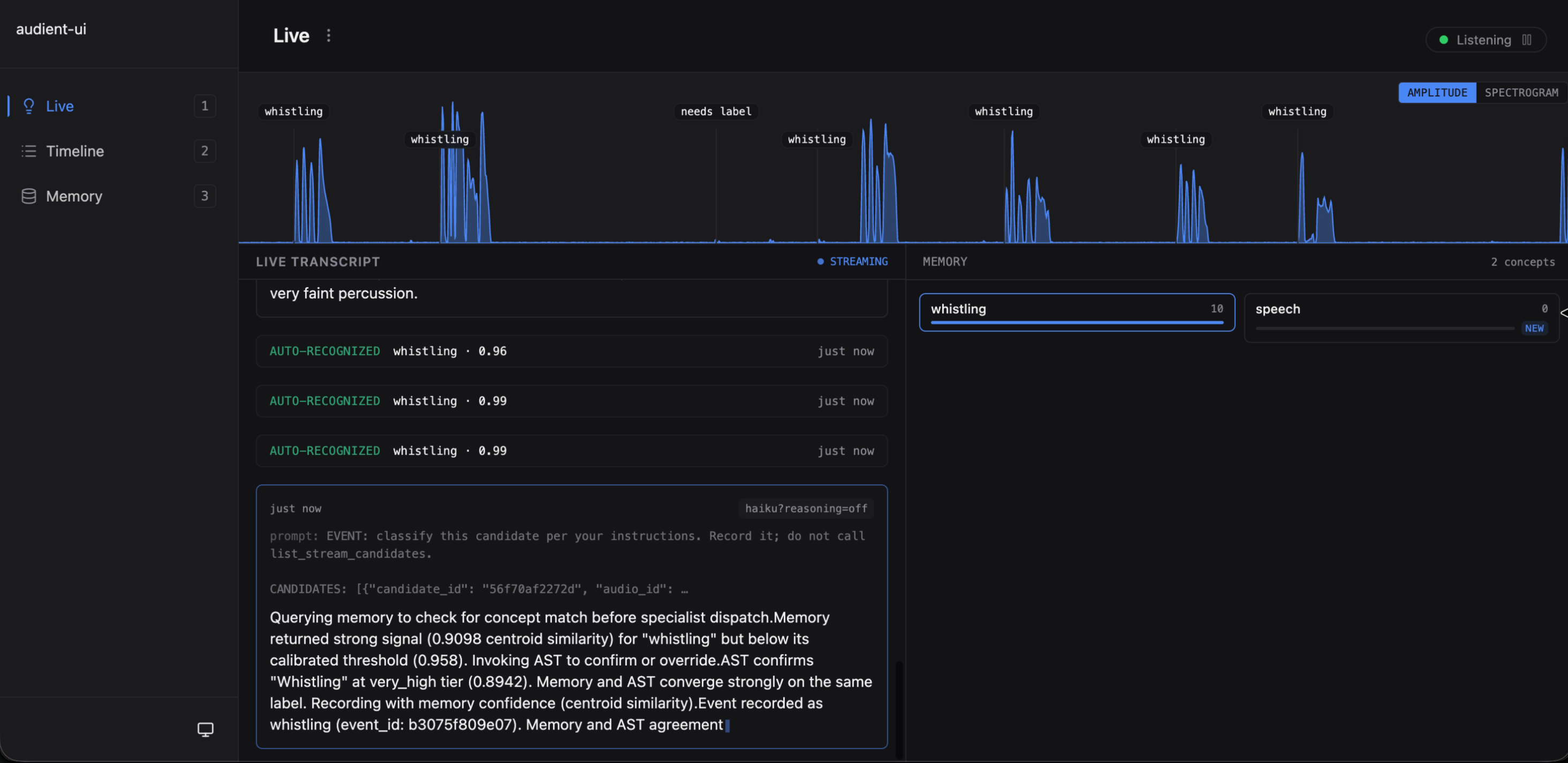Click the pause icon in Listening pill
The width and height of the screenshot is (1568, 763).
pos(1527,40)
